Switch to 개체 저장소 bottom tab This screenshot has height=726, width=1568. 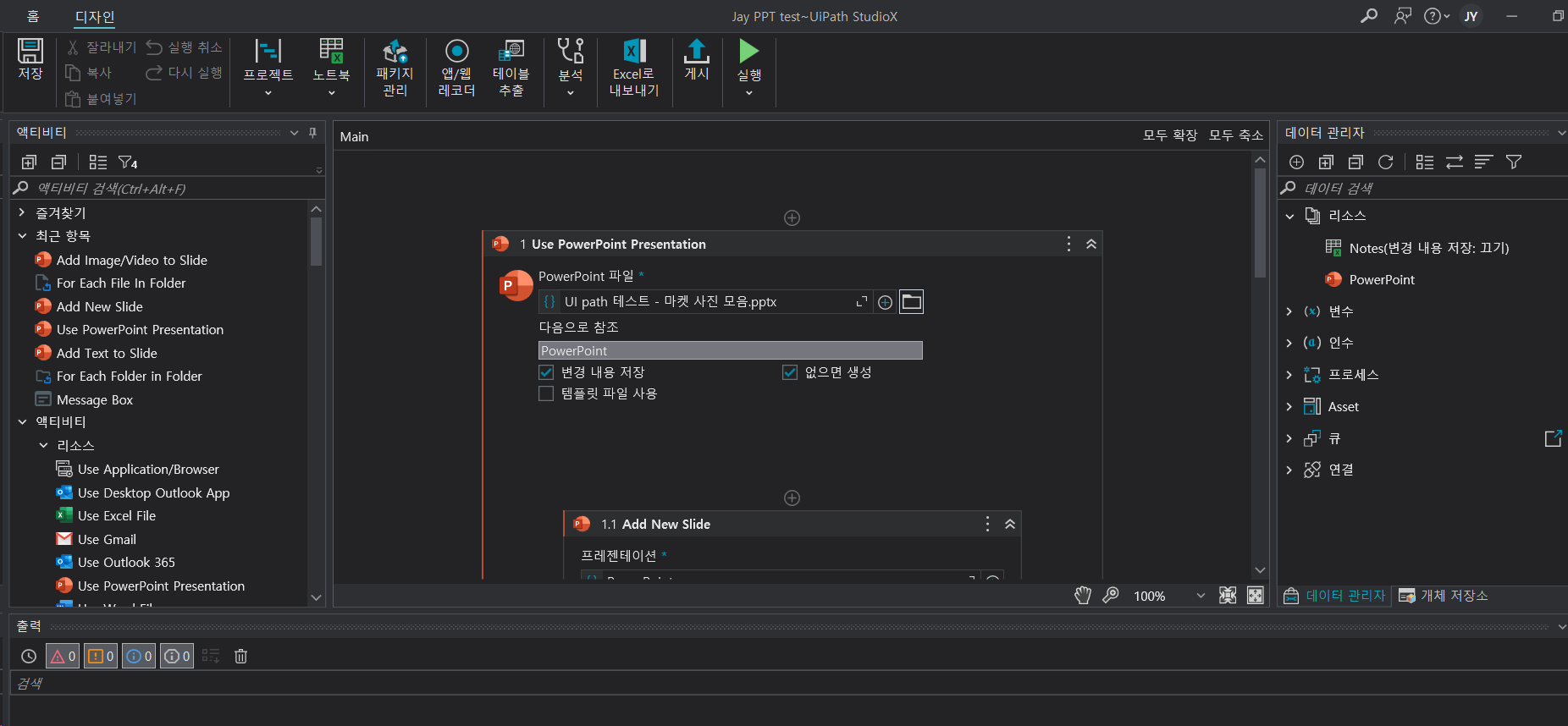pyautogui.click(x=1444, y=596)
